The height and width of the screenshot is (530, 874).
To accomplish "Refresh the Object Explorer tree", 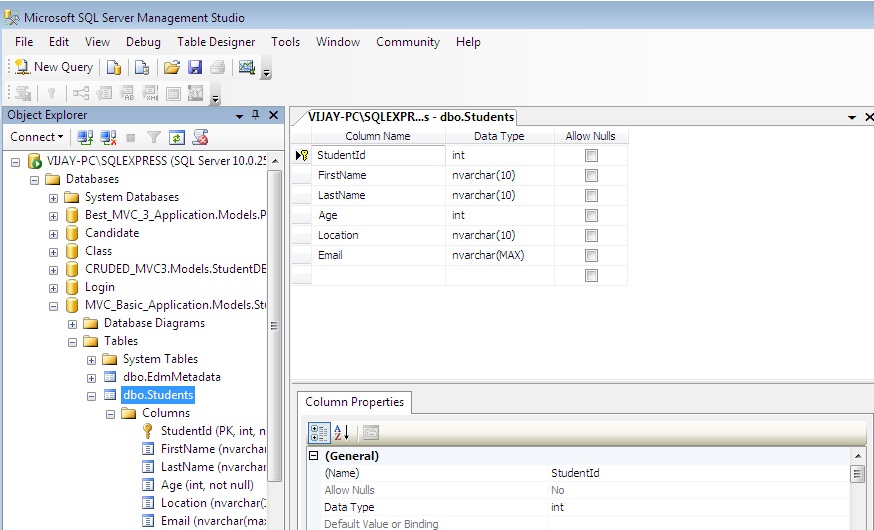I will click(x=177, y=137).
